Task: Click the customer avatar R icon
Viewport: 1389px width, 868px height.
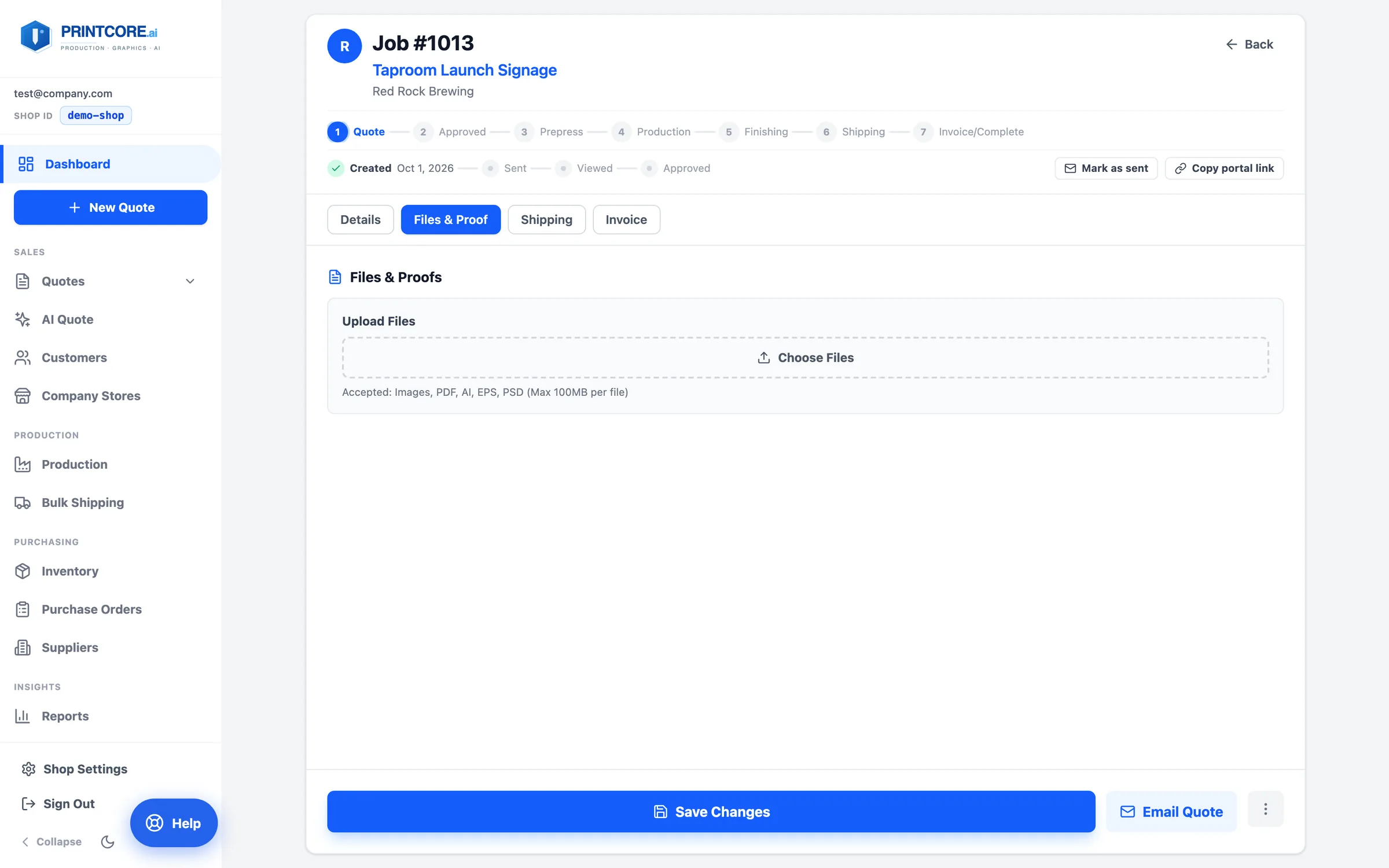Action: tap(344, 46)
